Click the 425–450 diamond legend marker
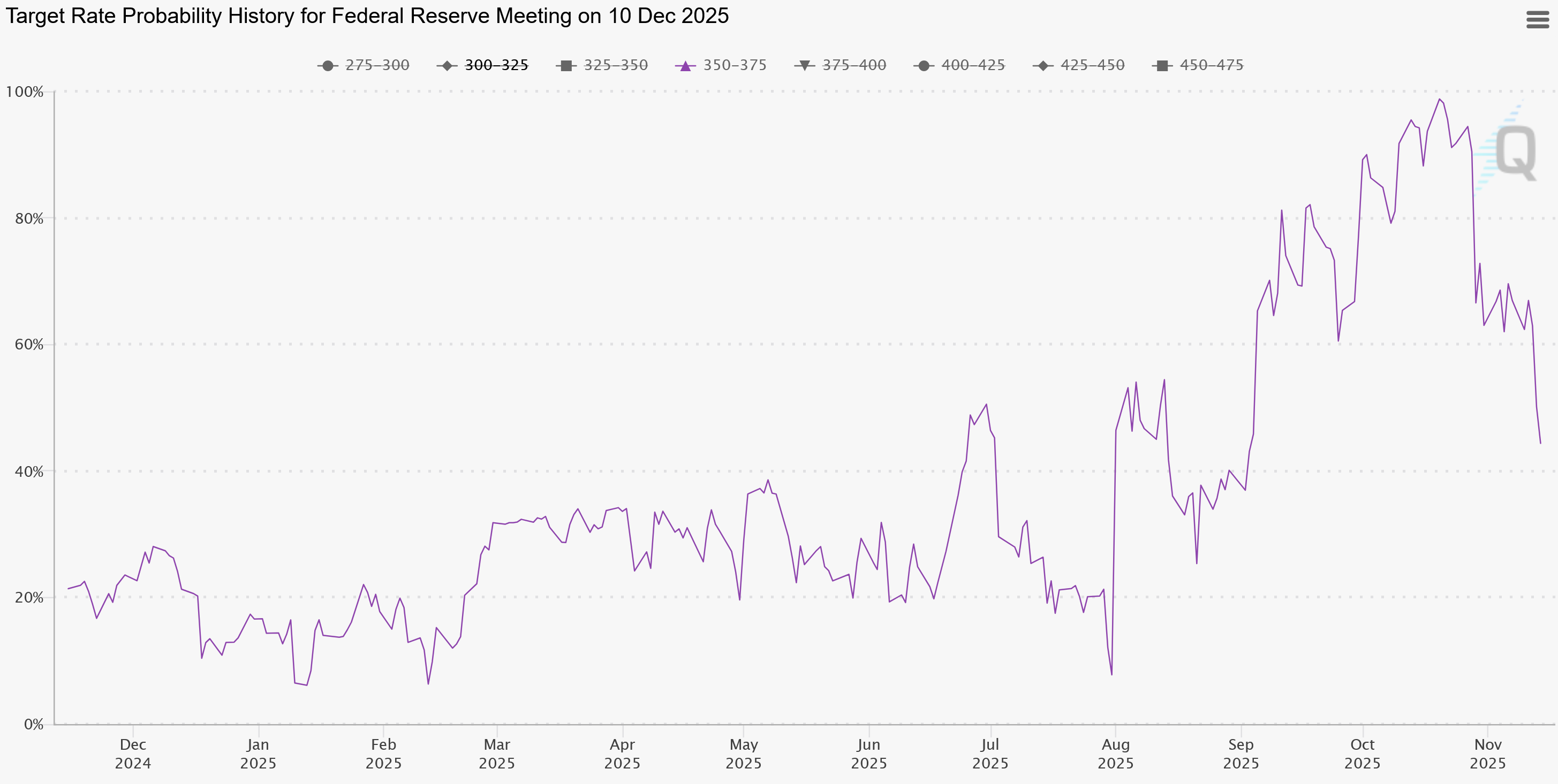This screenshot has width=1558, height=784. click(x=1043, y=66)
